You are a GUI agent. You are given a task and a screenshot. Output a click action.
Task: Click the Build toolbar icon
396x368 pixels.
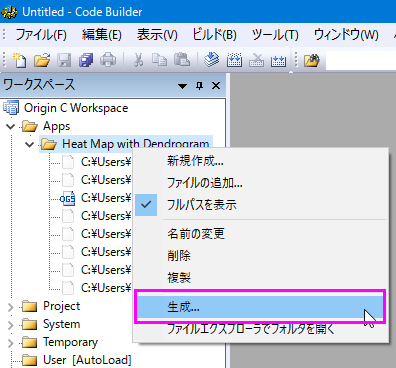pyautogui.click(x=234, y=60)
